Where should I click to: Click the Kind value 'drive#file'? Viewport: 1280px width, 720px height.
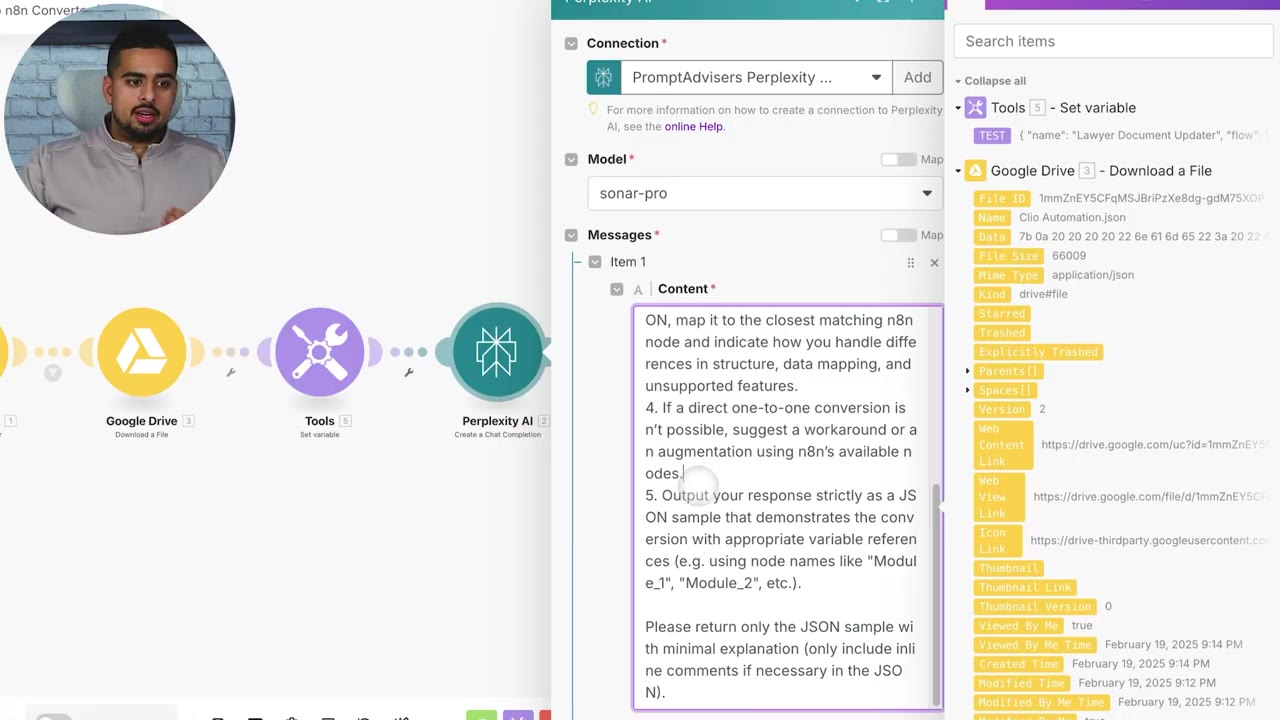[1043, 294]
